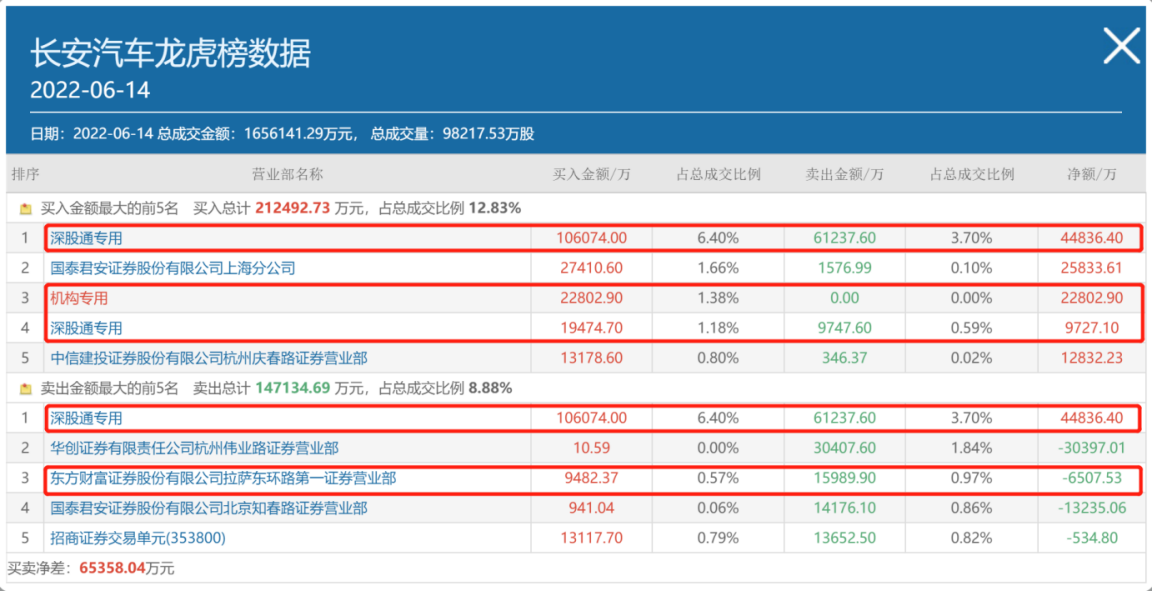
Task: Open 国泰君安证券北京知春路证券营业部 link
Action: tap(209, 508)
